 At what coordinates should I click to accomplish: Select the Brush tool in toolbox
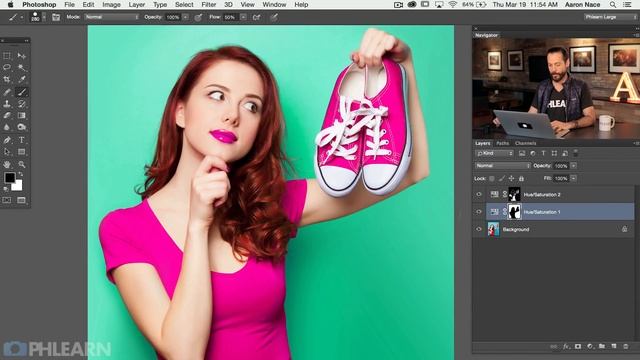(x=22, y=92)
